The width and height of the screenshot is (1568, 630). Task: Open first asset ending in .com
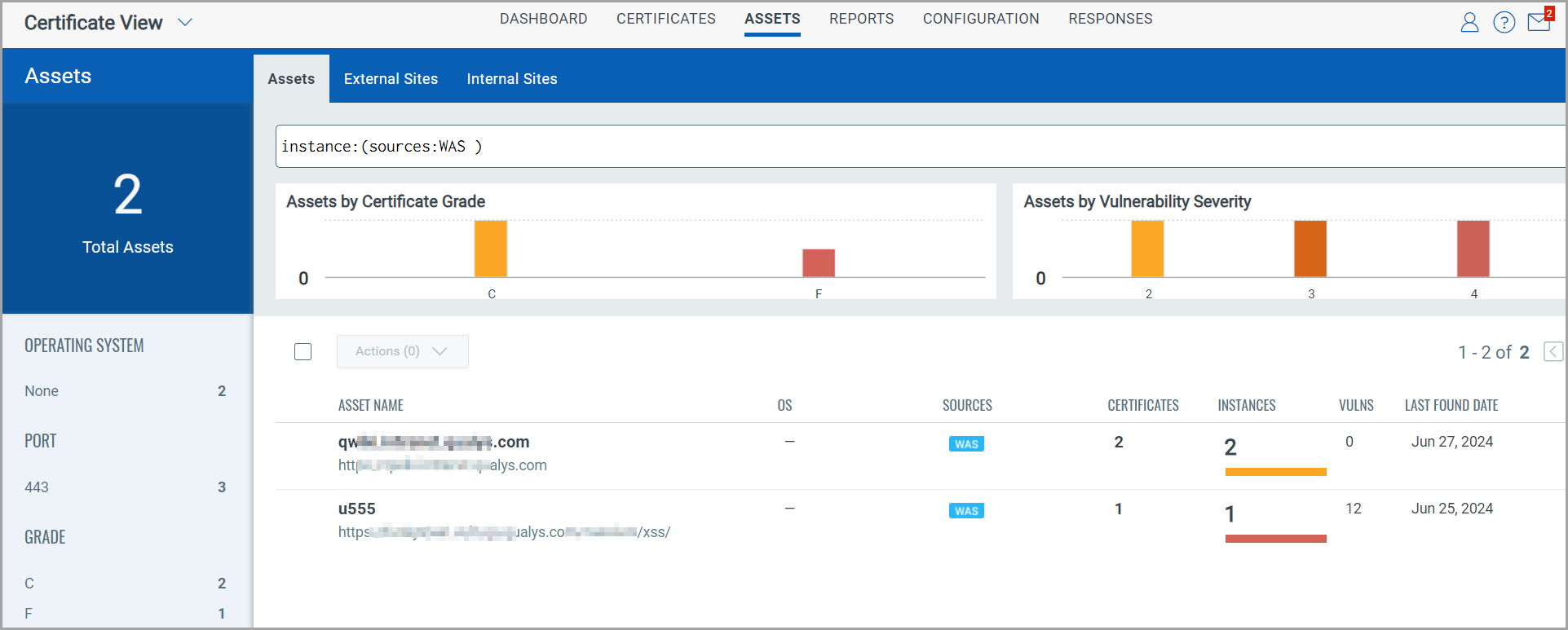pos(434,442)
